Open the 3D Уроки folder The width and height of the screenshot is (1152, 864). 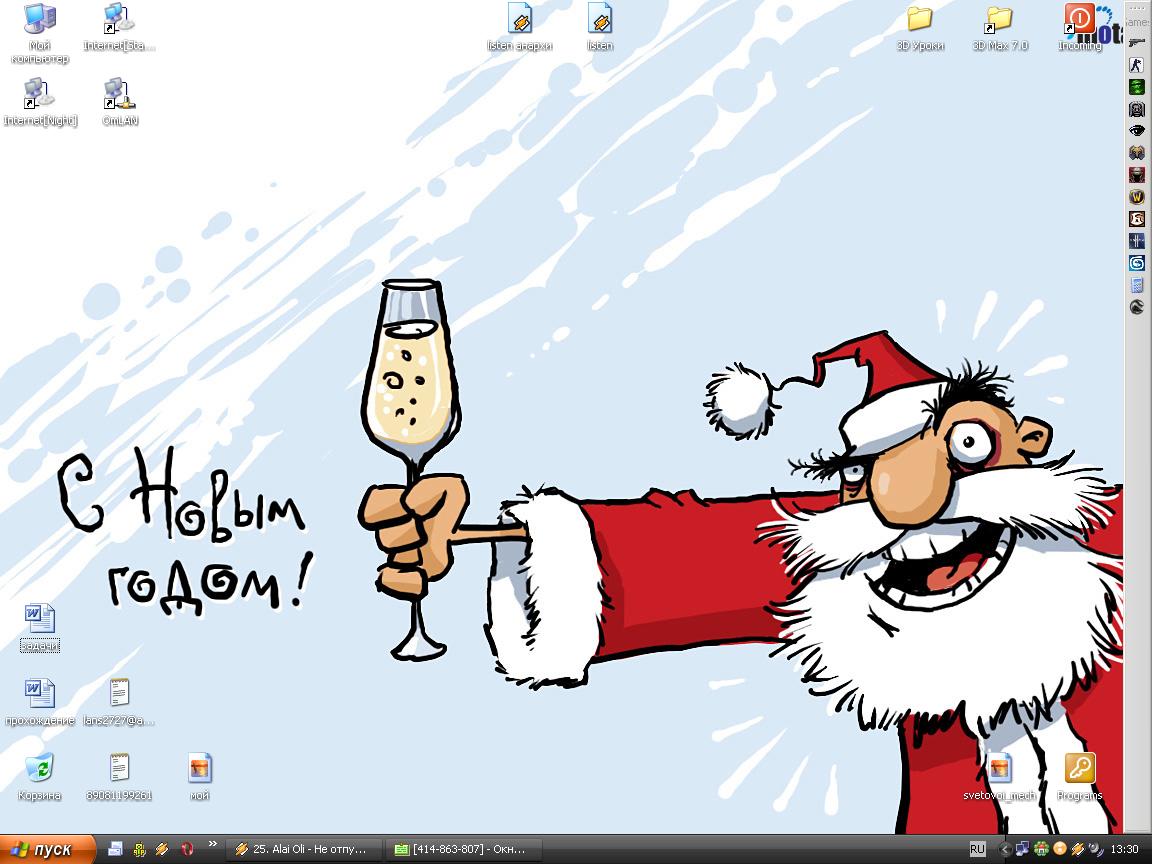point(920,27)
